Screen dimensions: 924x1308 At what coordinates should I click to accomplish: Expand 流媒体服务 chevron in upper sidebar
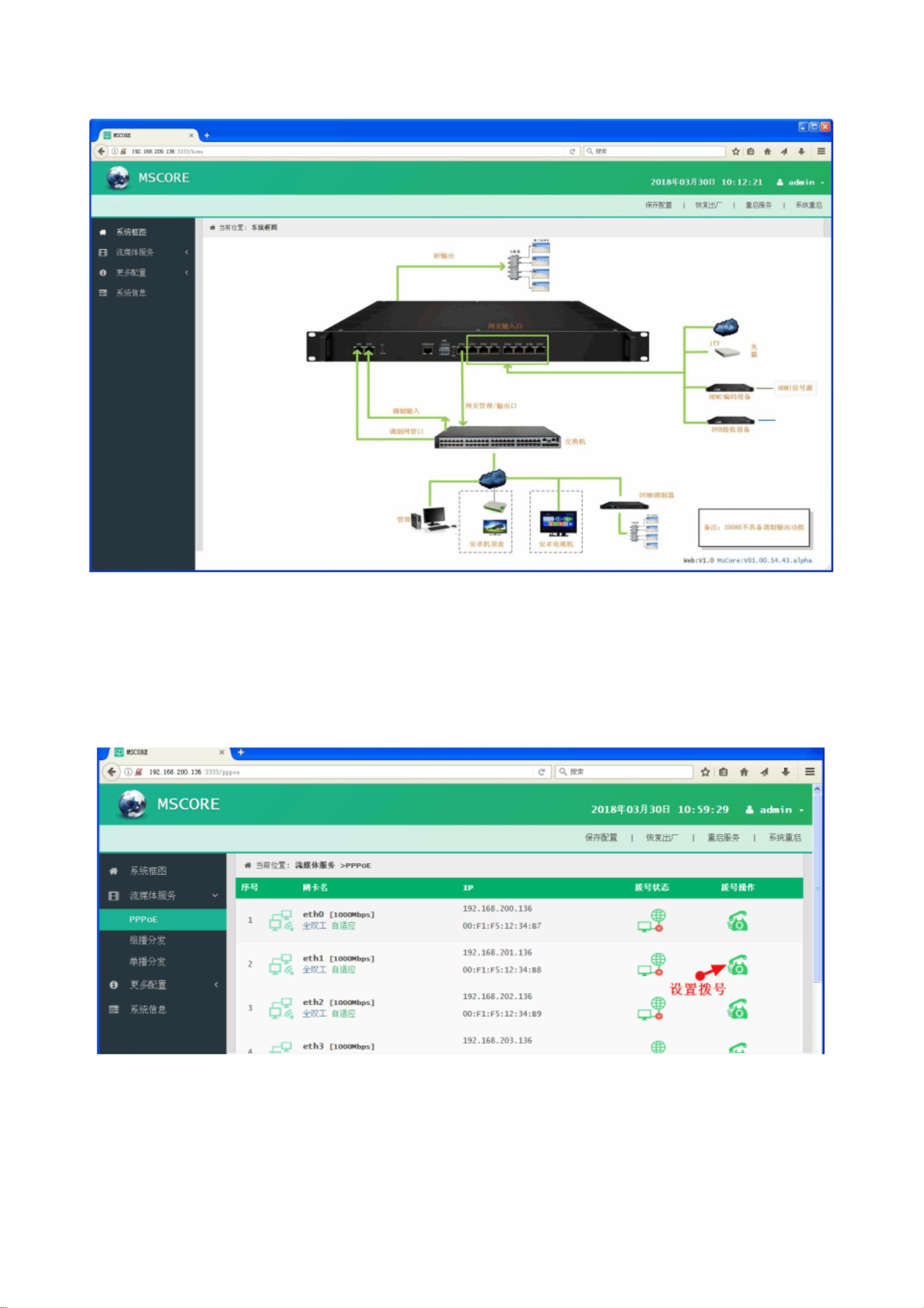click(x=186, y=252)
